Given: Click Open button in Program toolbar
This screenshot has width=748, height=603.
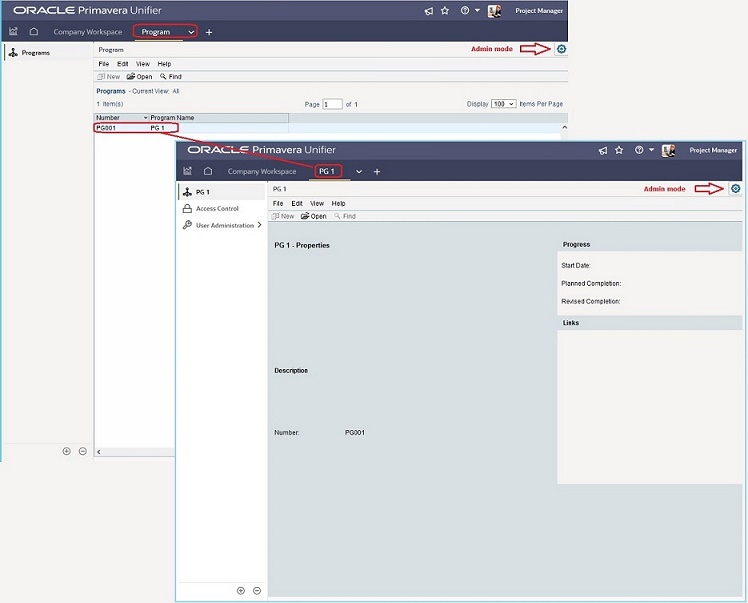Looking at the screenshot, I should pyautogui.click(x=139, y=76).
